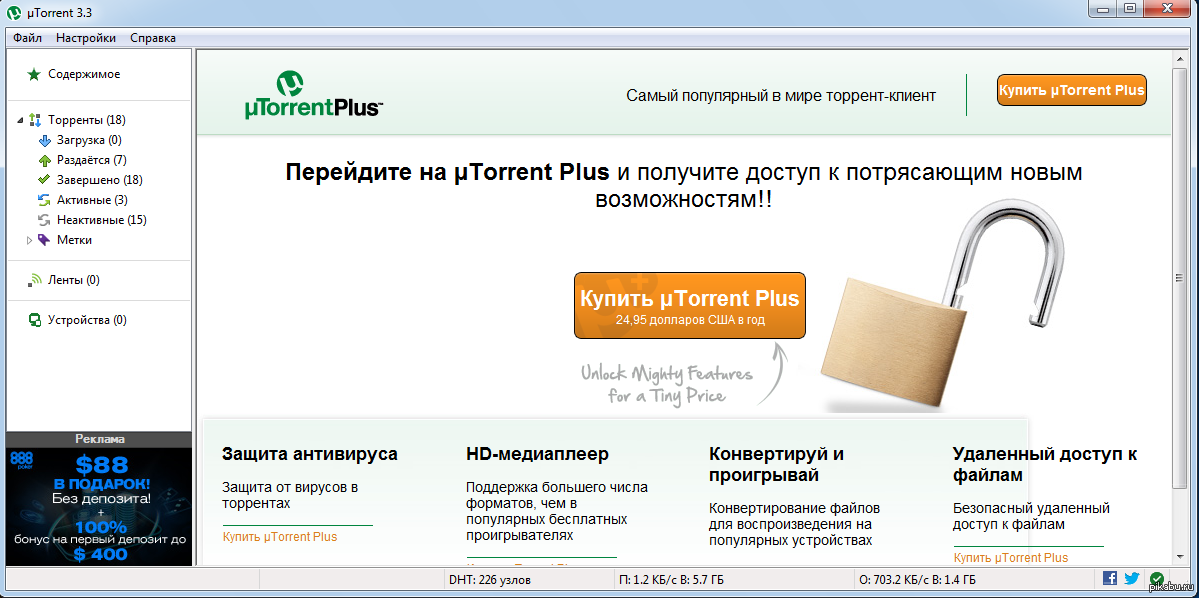Click the µTorrentPlus logo in banner
The image size is (1199, 598).
click(314, 94)
